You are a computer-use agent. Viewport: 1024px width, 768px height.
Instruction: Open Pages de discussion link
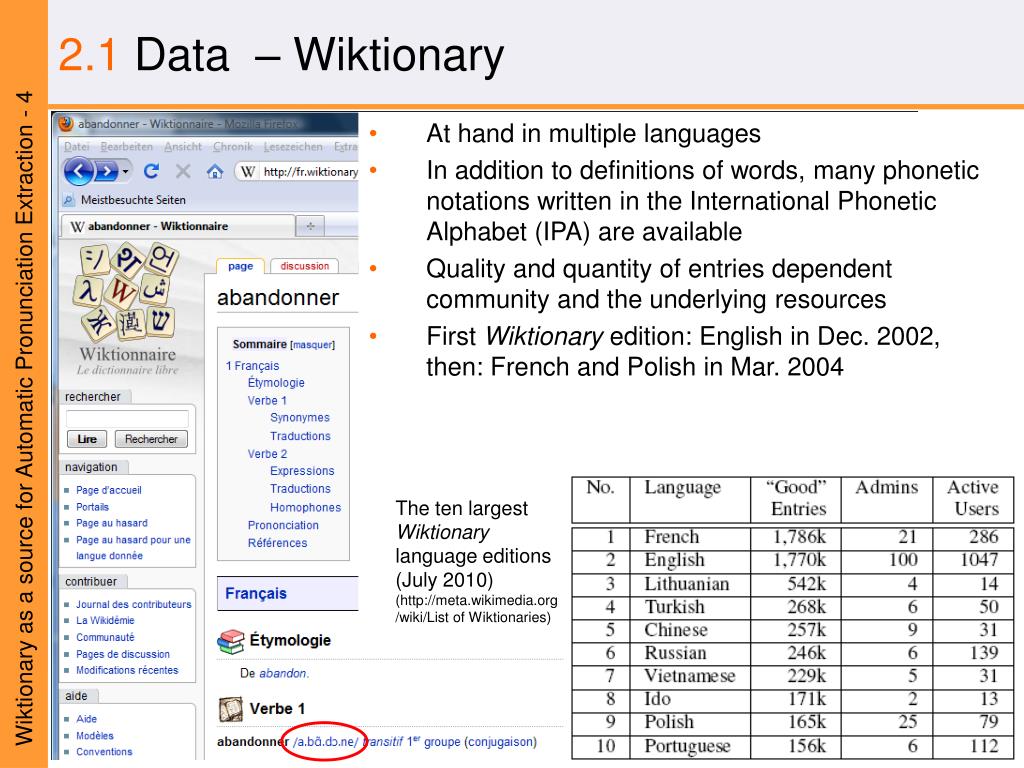click(x=123, y=654)
